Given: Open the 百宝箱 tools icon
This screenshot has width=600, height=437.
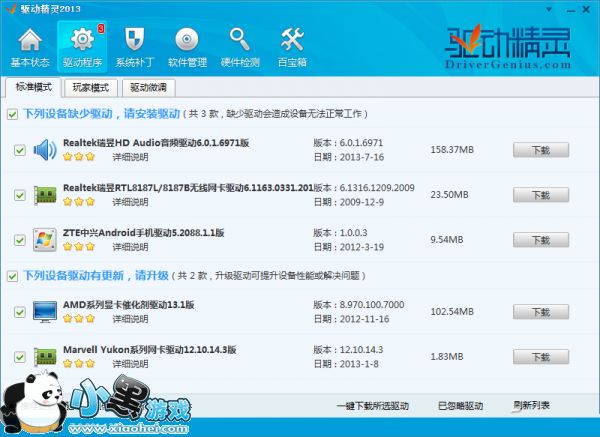Looking at the screenshot, I should click(x=292, y=47).
